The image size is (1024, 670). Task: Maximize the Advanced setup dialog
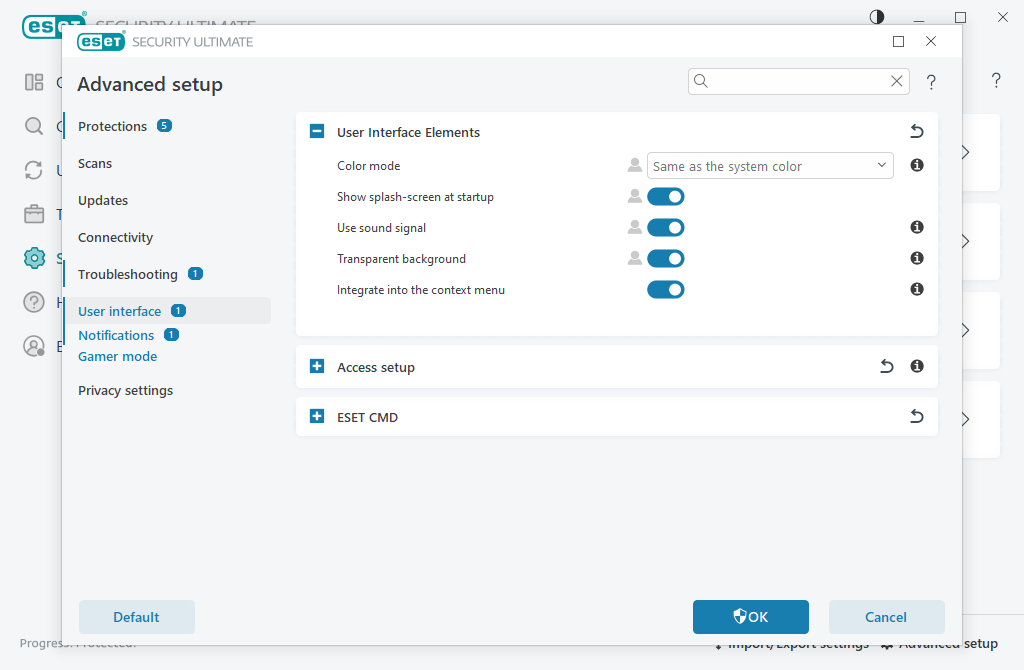[x=898, y=42]
